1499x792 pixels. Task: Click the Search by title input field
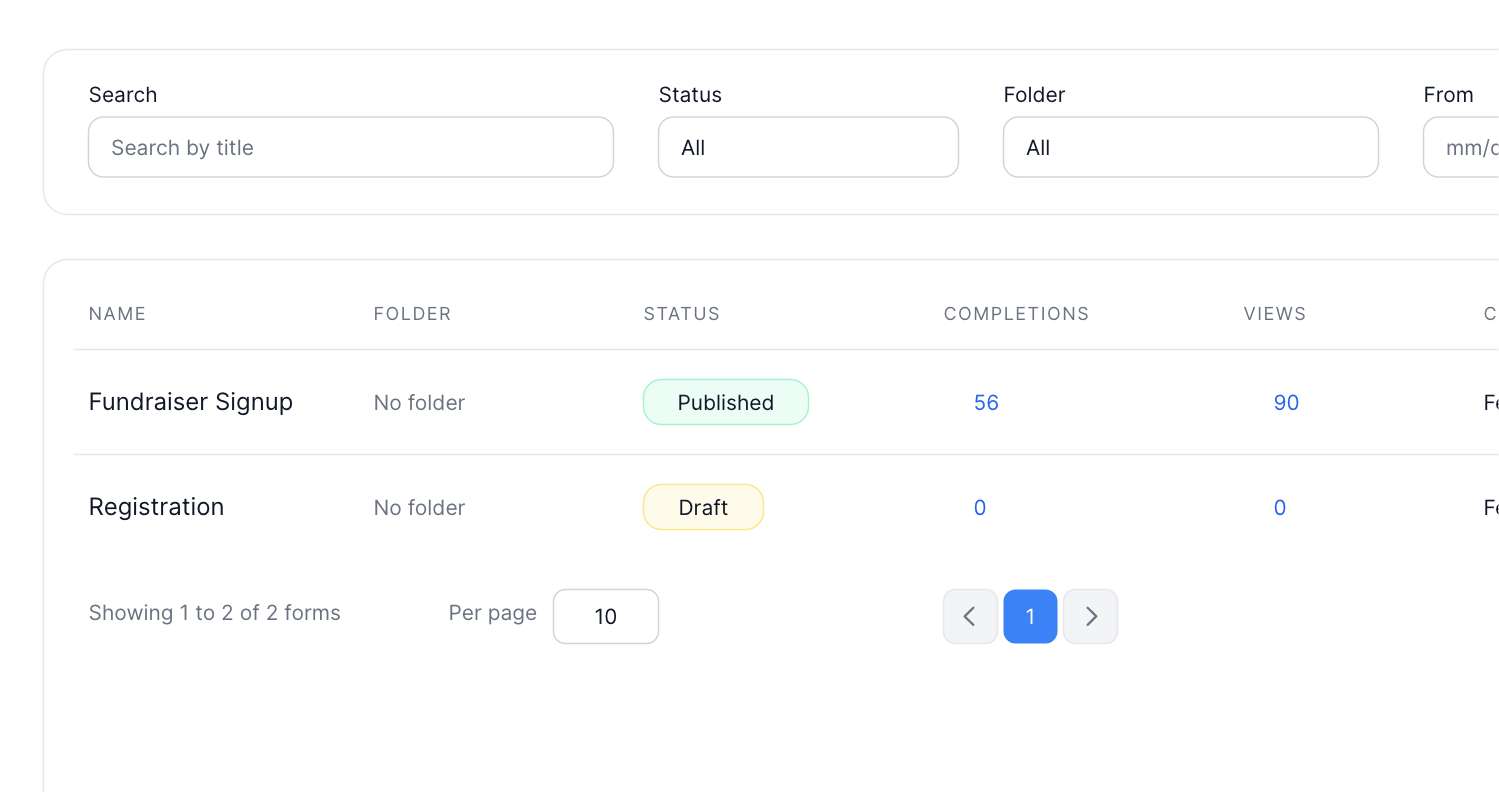click(350, 147)
